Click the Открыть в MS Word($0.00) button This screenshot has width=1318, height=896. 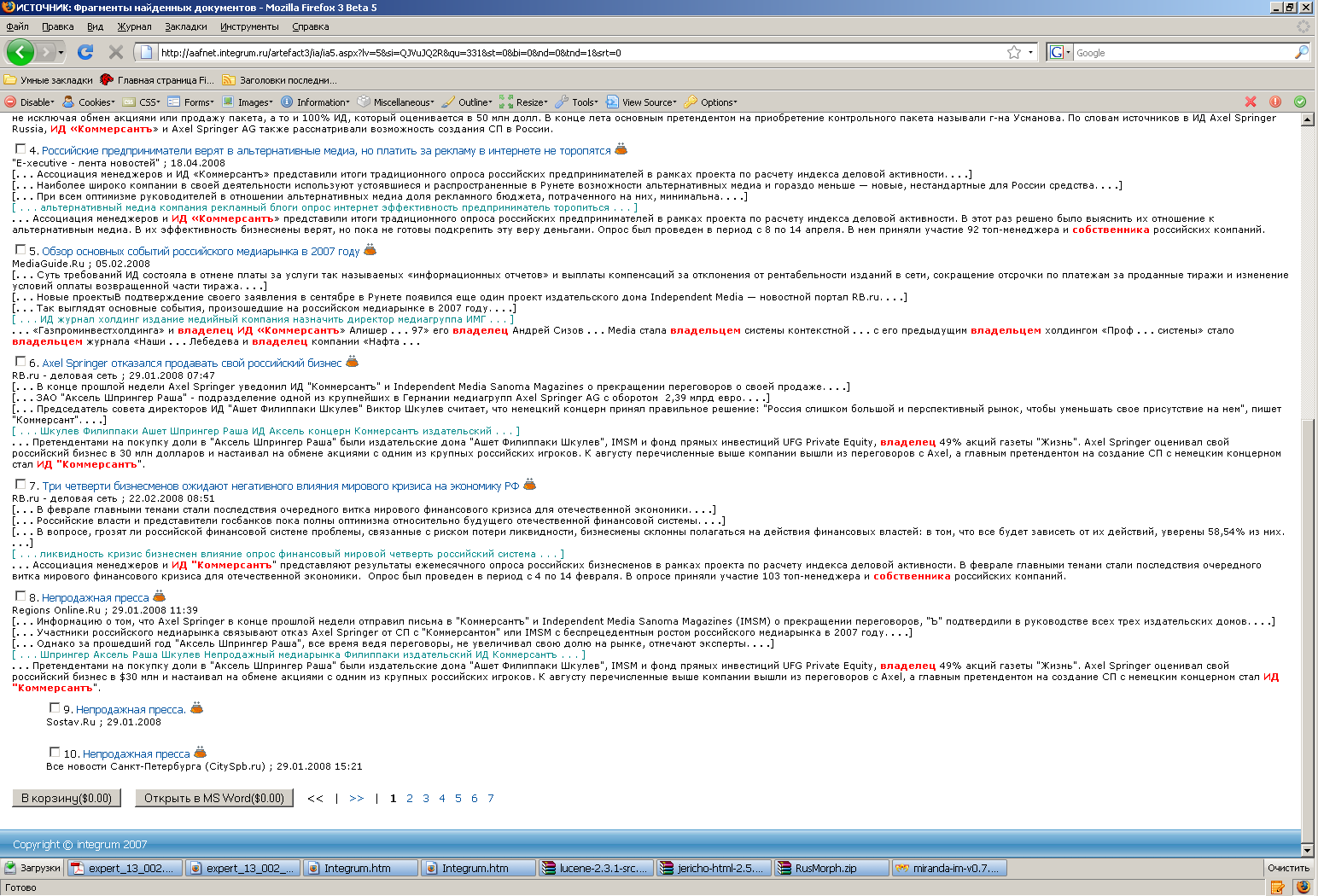click(x=214, y=798)
